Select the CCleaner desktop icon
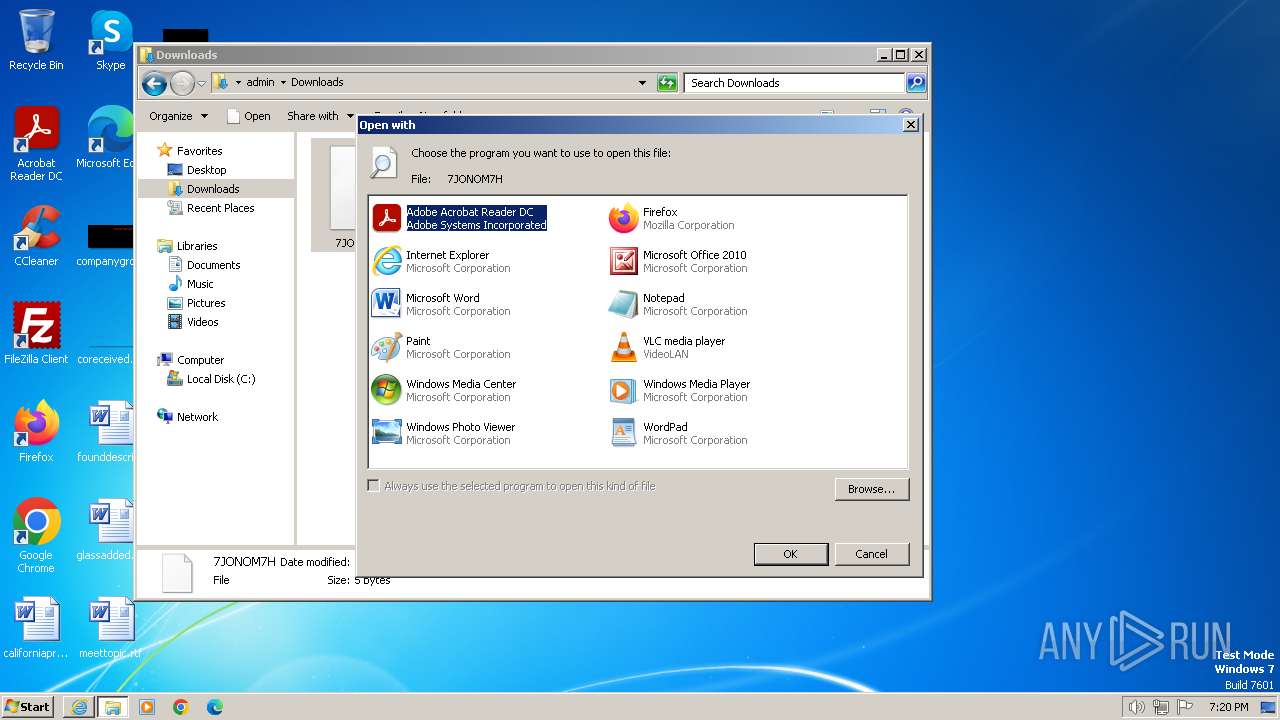The width and height of the screenshot is (1280, 720). click(x=36, y=236)
